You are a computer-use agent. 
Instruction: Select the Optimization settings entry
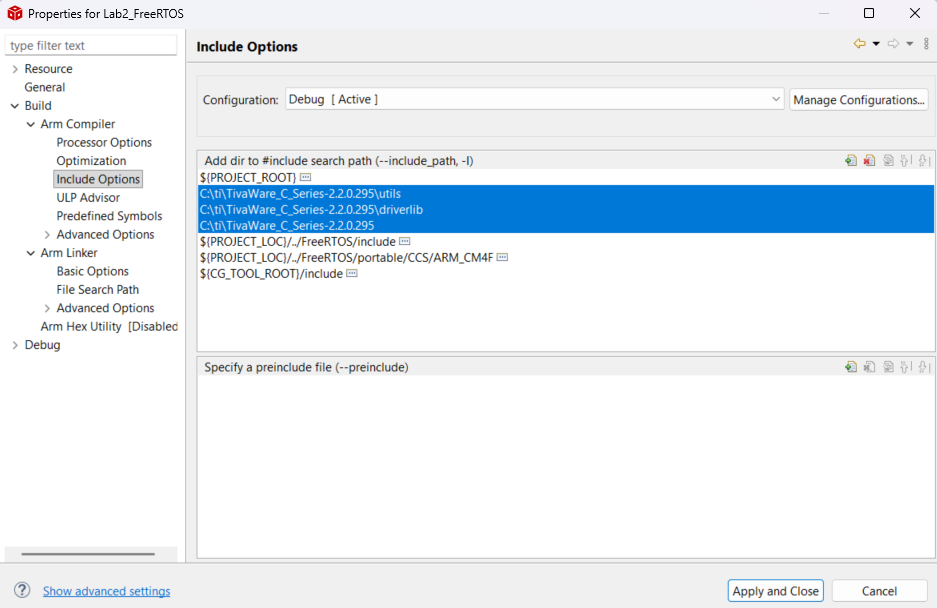click(93, 160)
